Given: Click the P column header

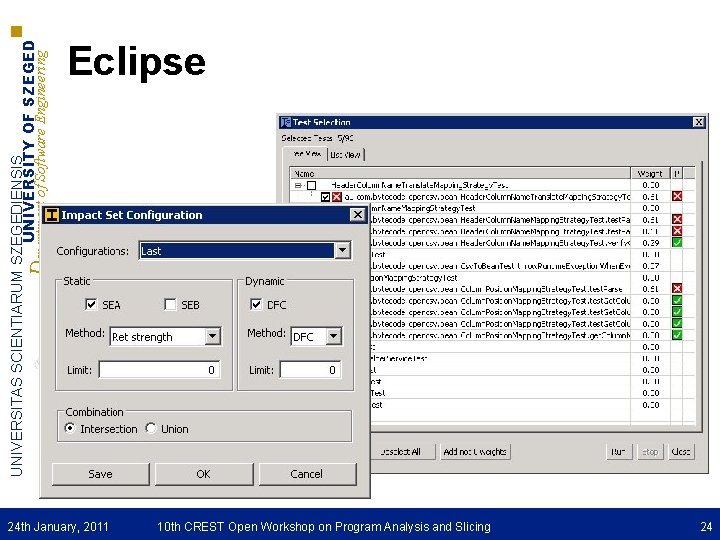Looking at the screenshot, I should pyautogui.click(x=677, y=174).
